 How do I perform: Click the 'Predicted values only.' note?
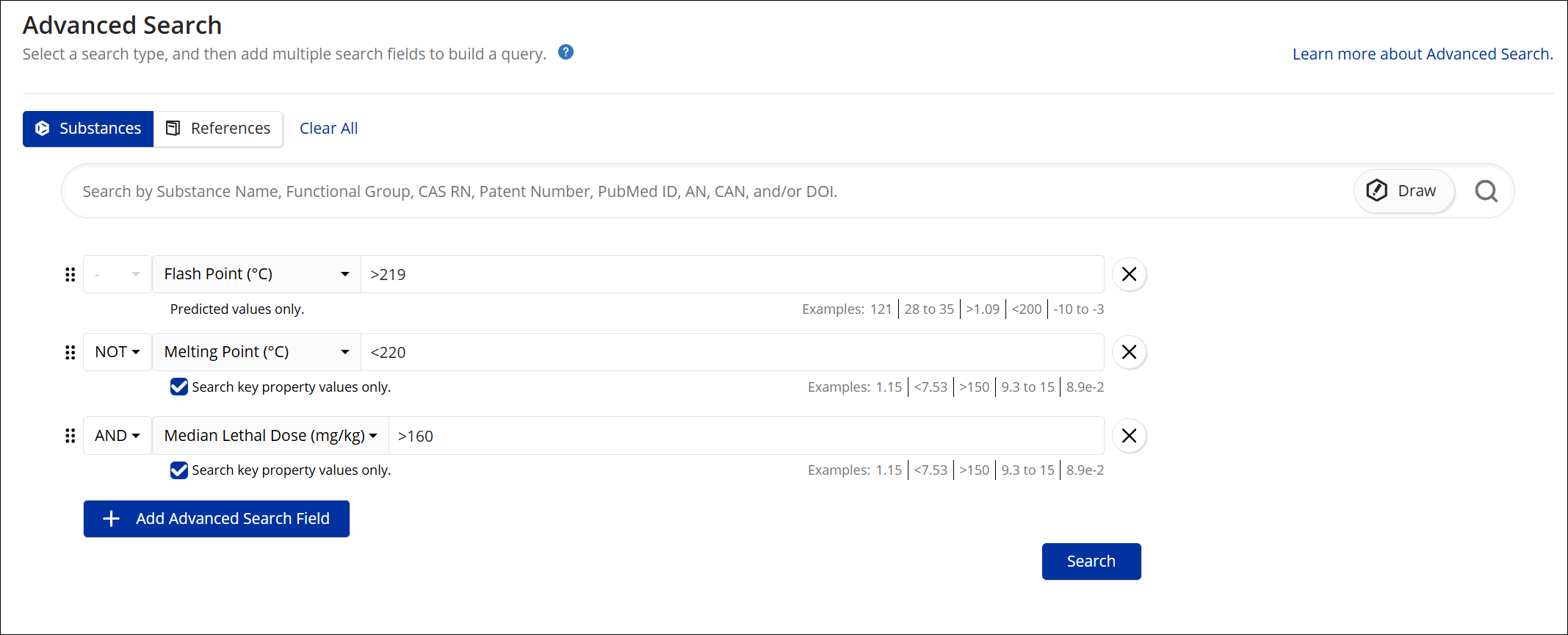pyautogui.click(x=237, y=309)
